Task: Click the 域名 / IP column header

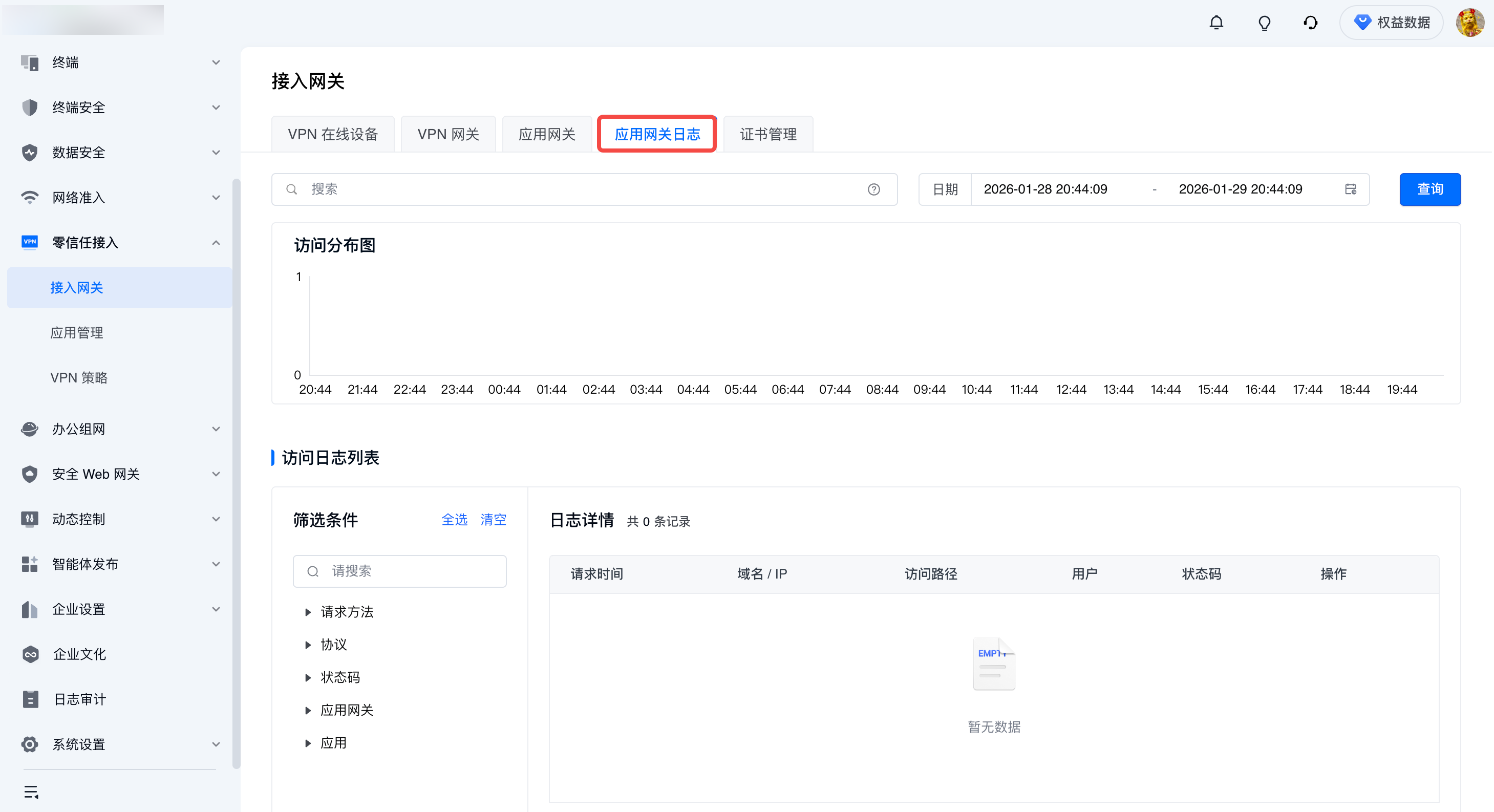Action: coord(762,574)
